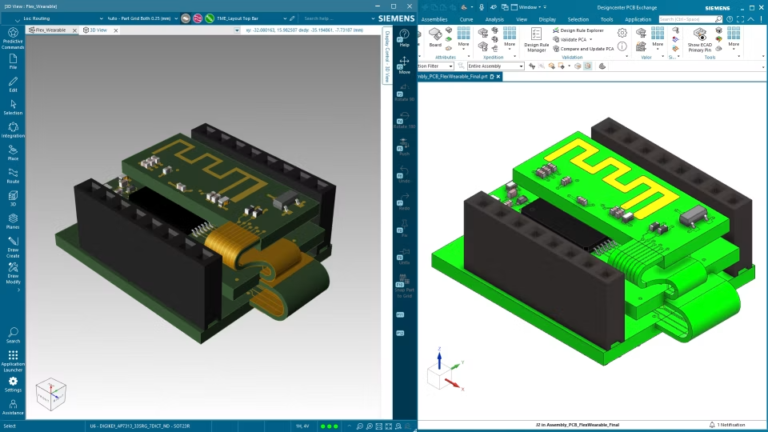768x432 pixels.
Task: Open the Place tool
Action: click(13, 153)
